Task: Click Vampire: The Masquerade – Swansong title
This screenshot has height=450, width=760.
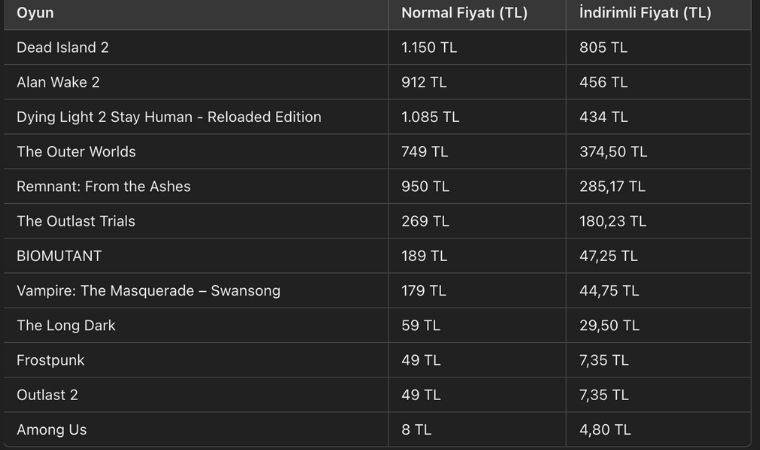Action: 148,291
